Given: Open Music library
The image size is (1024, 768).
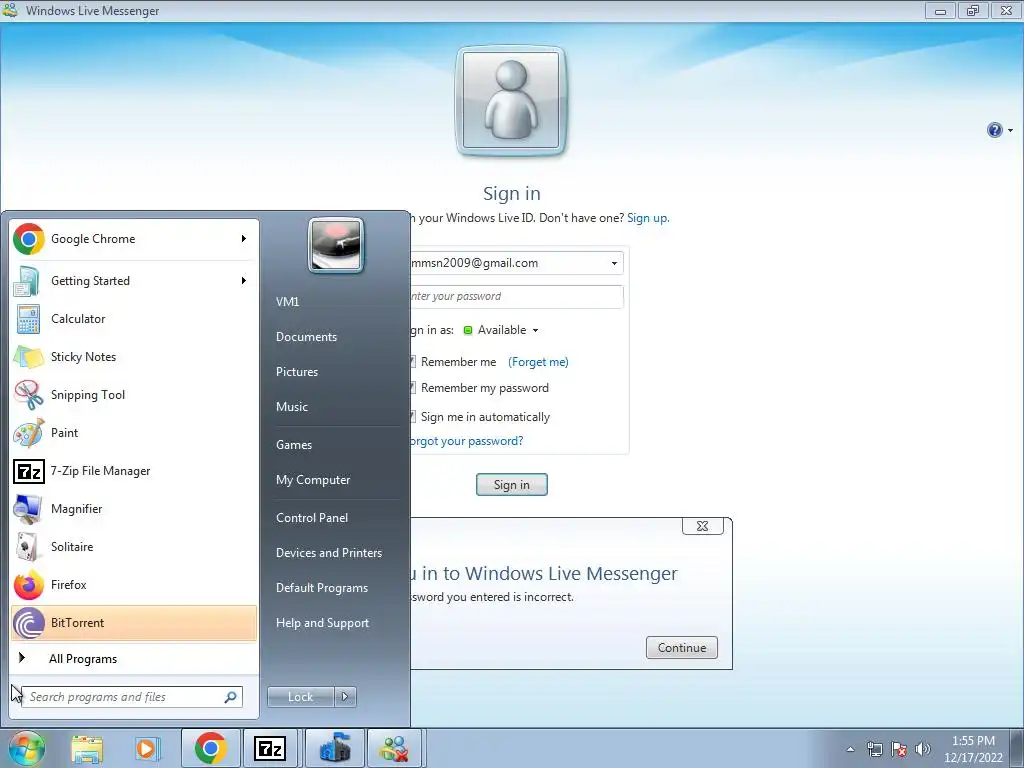Looking at the screenshot, I should 292,407.
